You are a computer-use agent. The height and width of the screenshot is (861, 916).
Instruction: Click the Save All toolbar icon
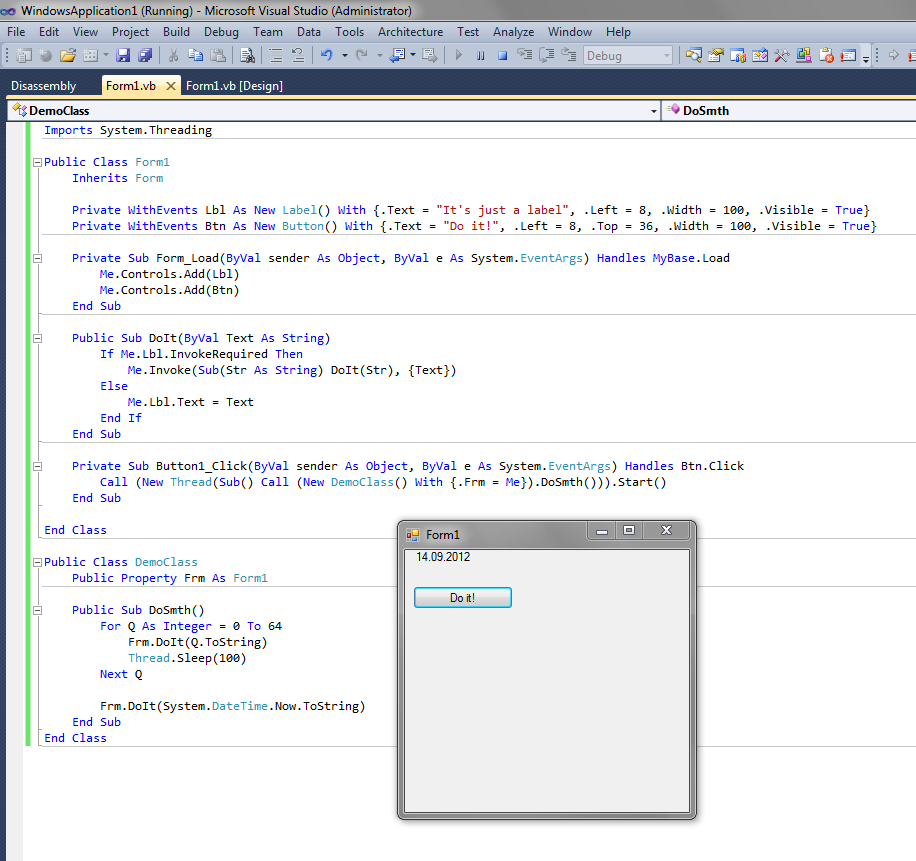click(145, 56)
